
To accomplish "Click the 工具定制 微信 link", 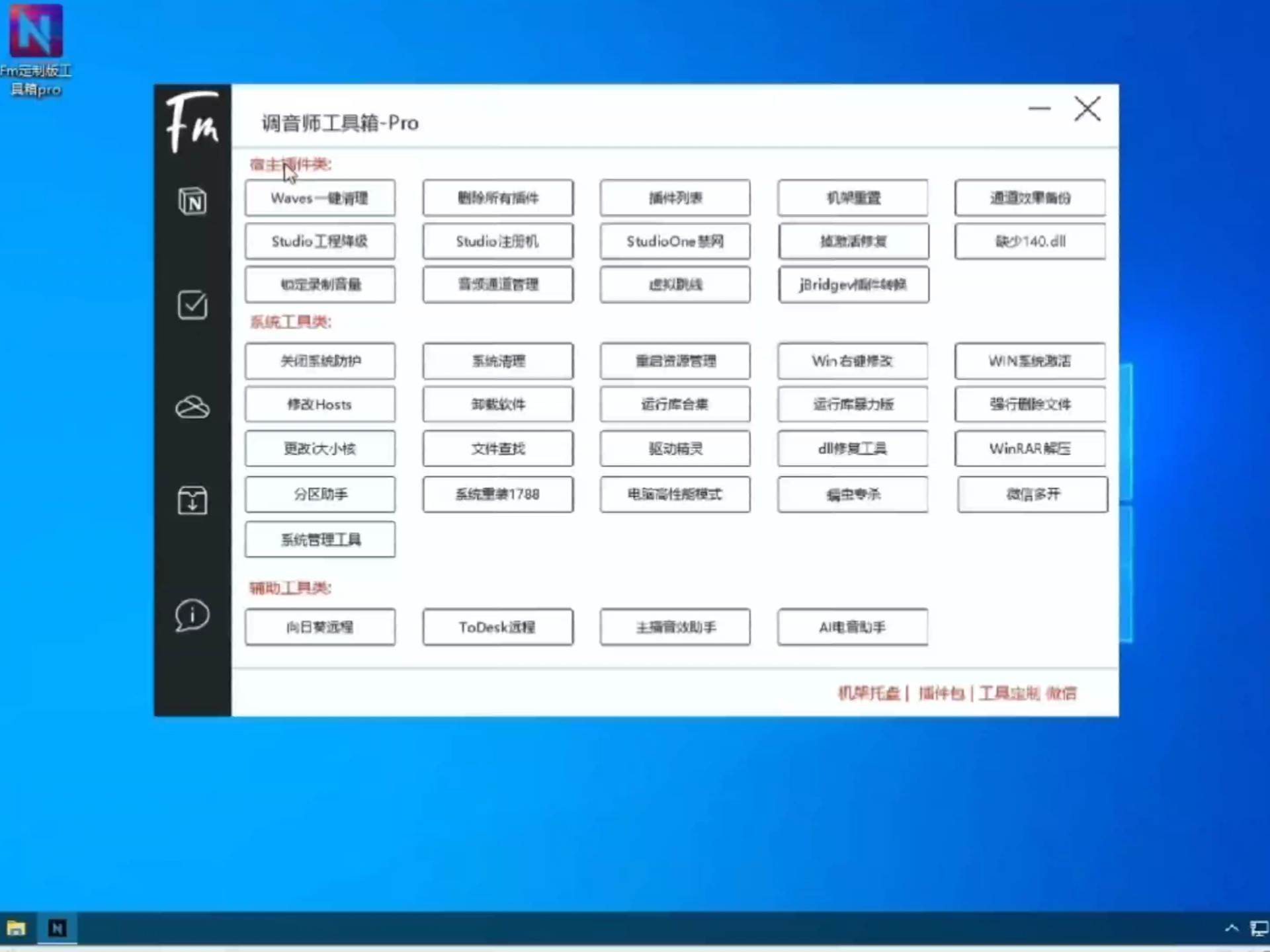I will (x=1028, y=693).
